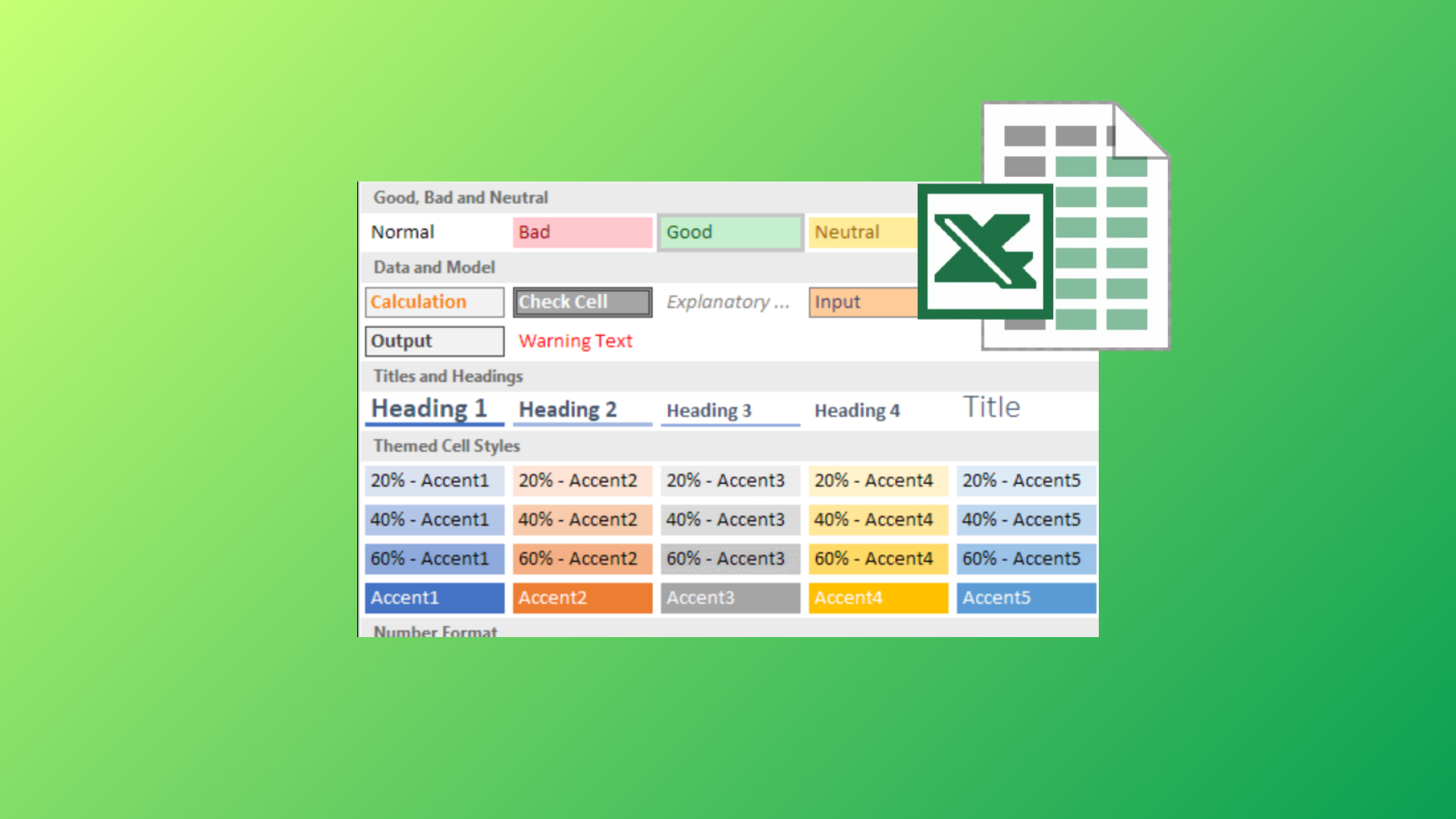Select the Calculation style
1456x819 pixels.
click(434, 302)
